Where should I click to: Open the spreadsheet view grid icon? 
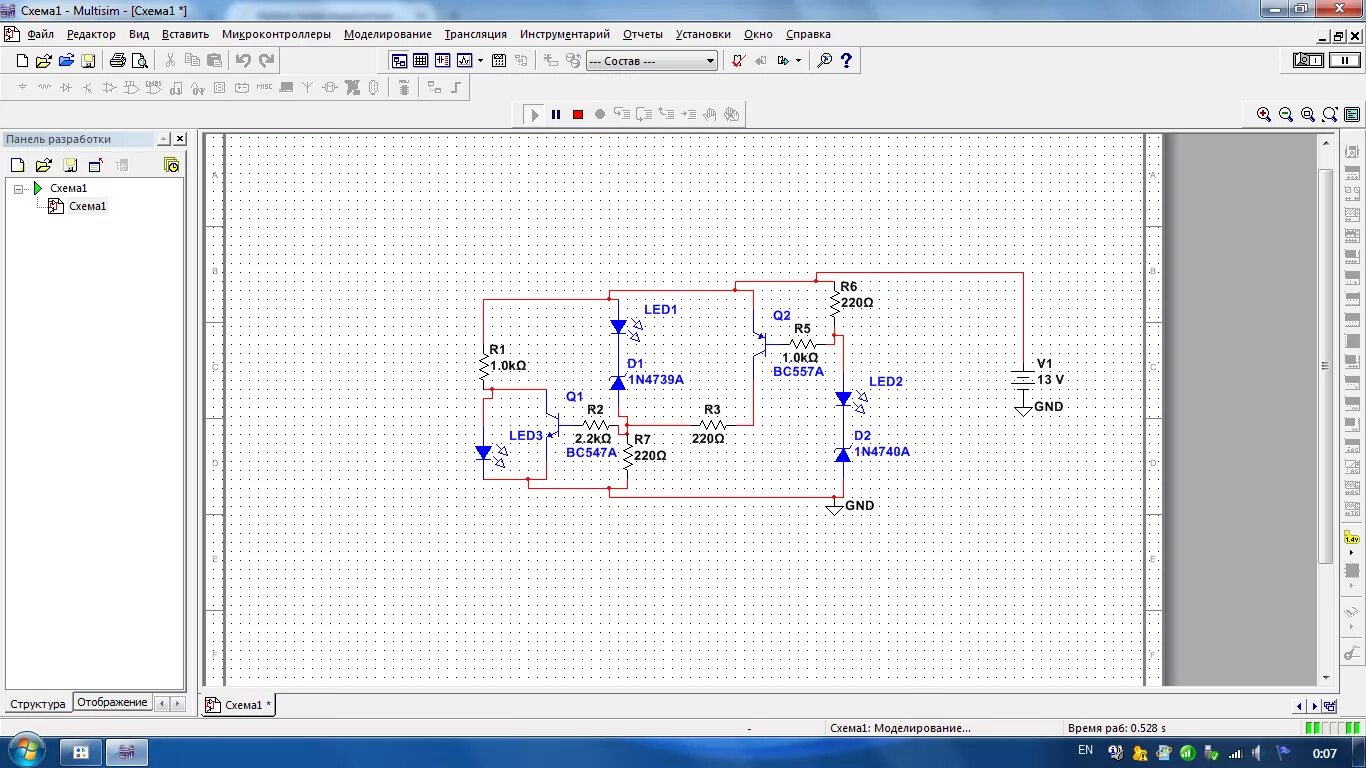(421, 60)
